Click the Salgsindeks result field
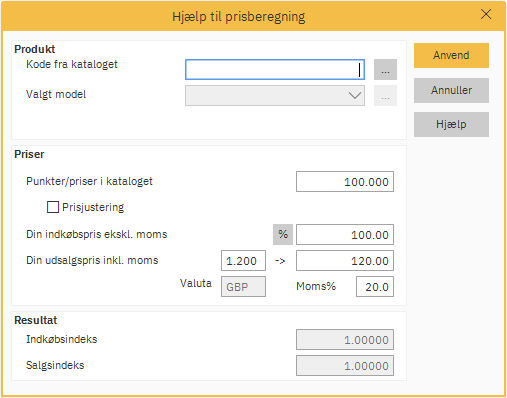This screenshot has width=507, height=398. point(345,366)
